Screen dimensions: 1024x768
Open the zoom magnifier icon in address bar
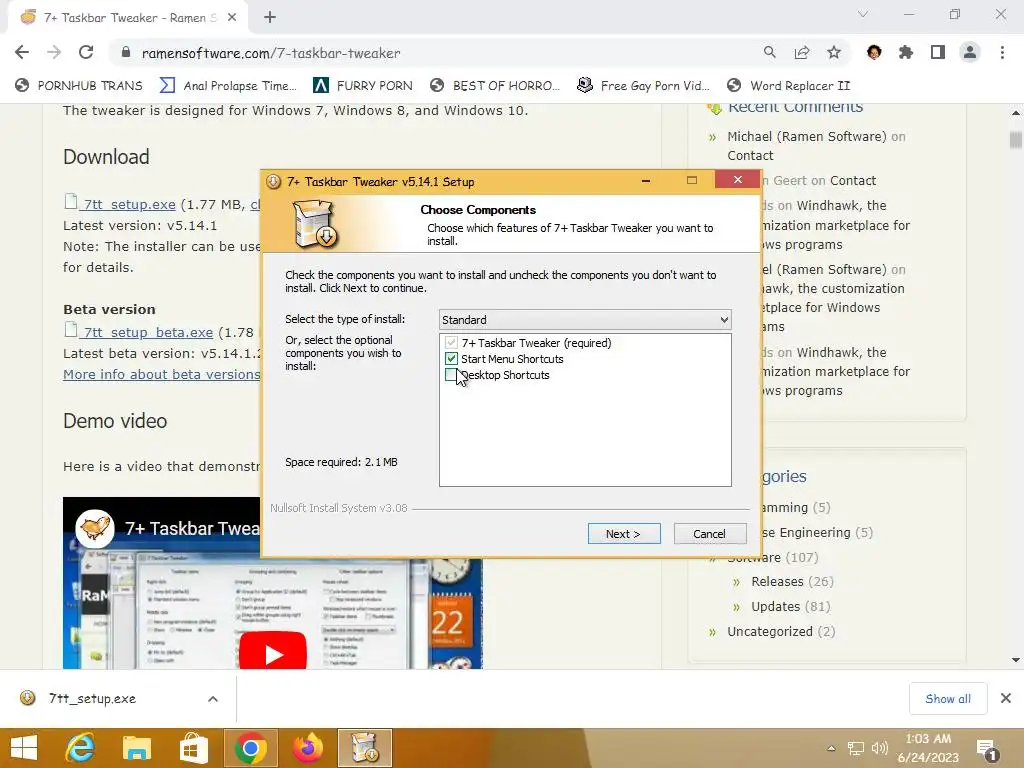[769, 52]
